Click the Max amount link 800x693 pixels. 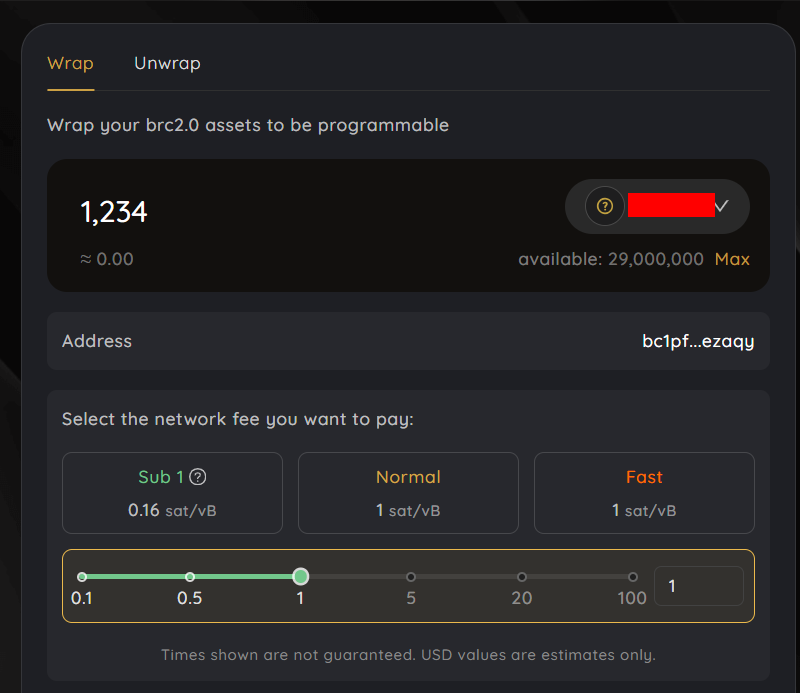tap(732, 259)
